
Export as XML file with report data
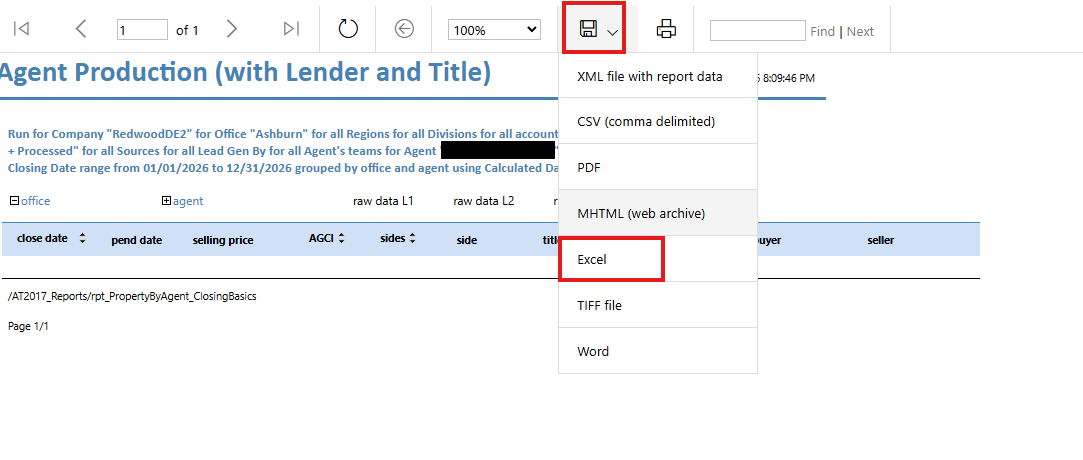point(658,76)
